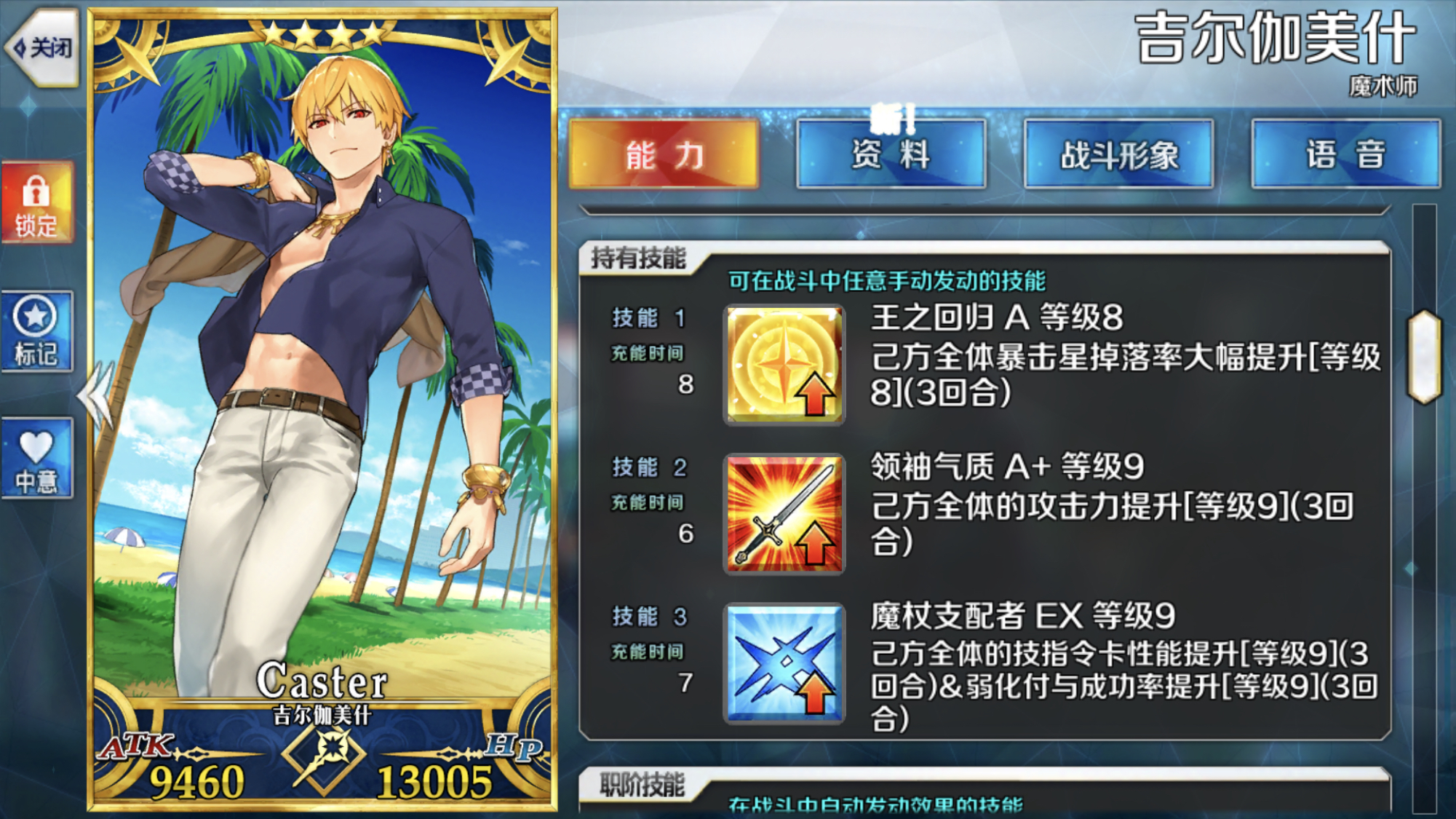Switch to the 资料 tab
Screen dimensions: 1456x819
(x=891, y=154)
